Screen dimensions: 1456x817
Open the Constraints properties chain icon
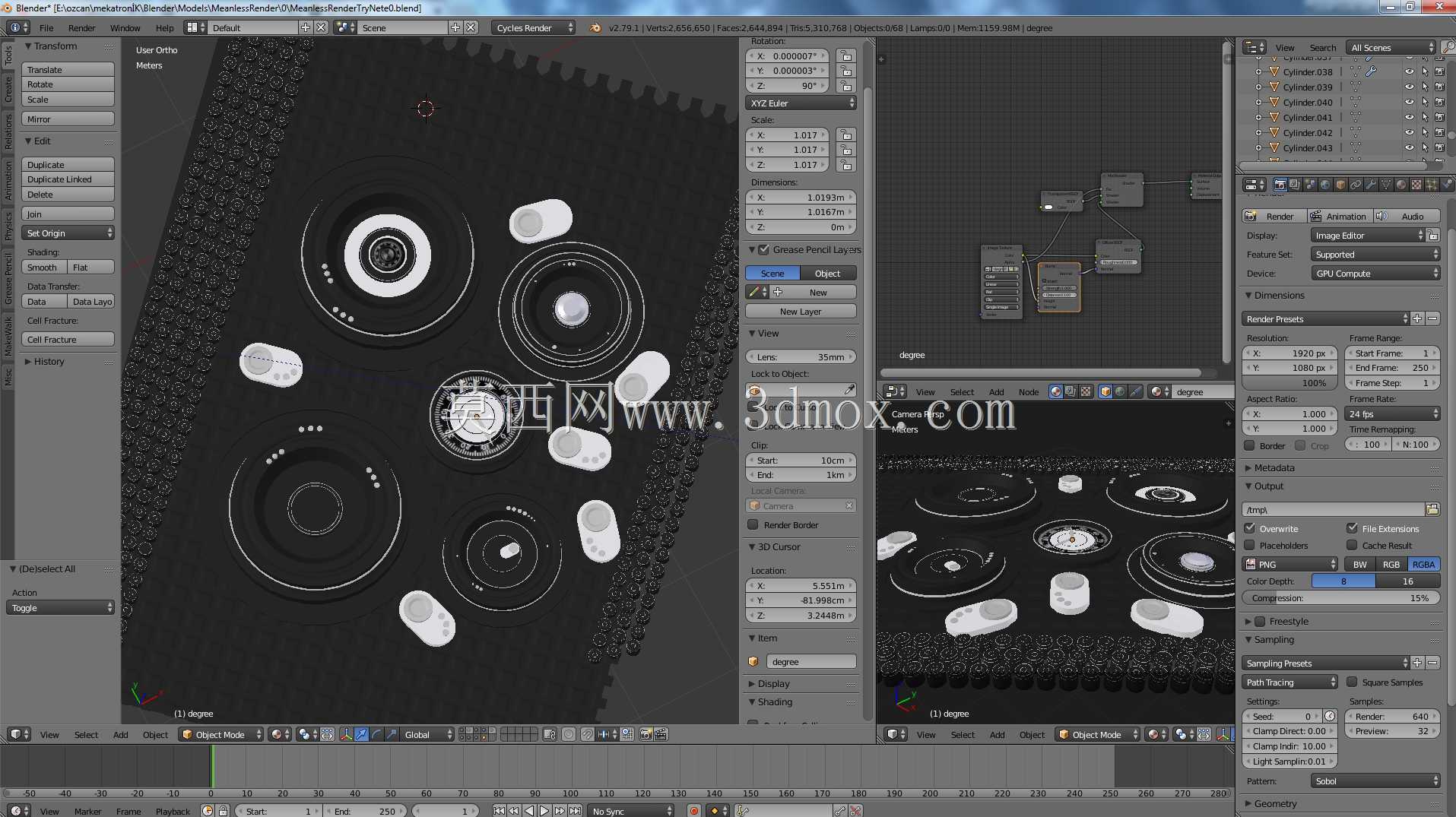coord(1356,185)
